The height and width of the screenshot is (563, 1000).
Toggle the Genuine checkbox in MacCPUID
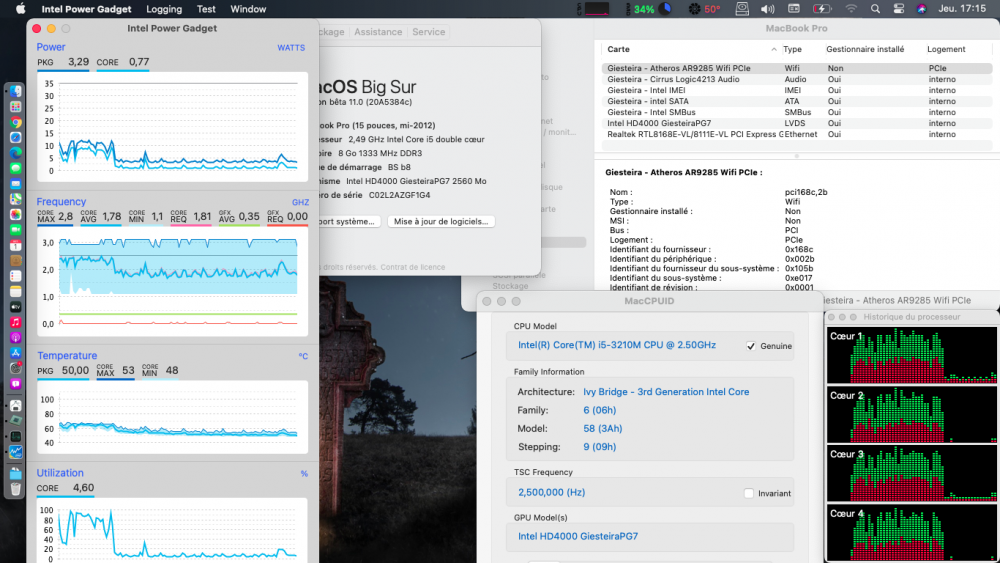751,346
